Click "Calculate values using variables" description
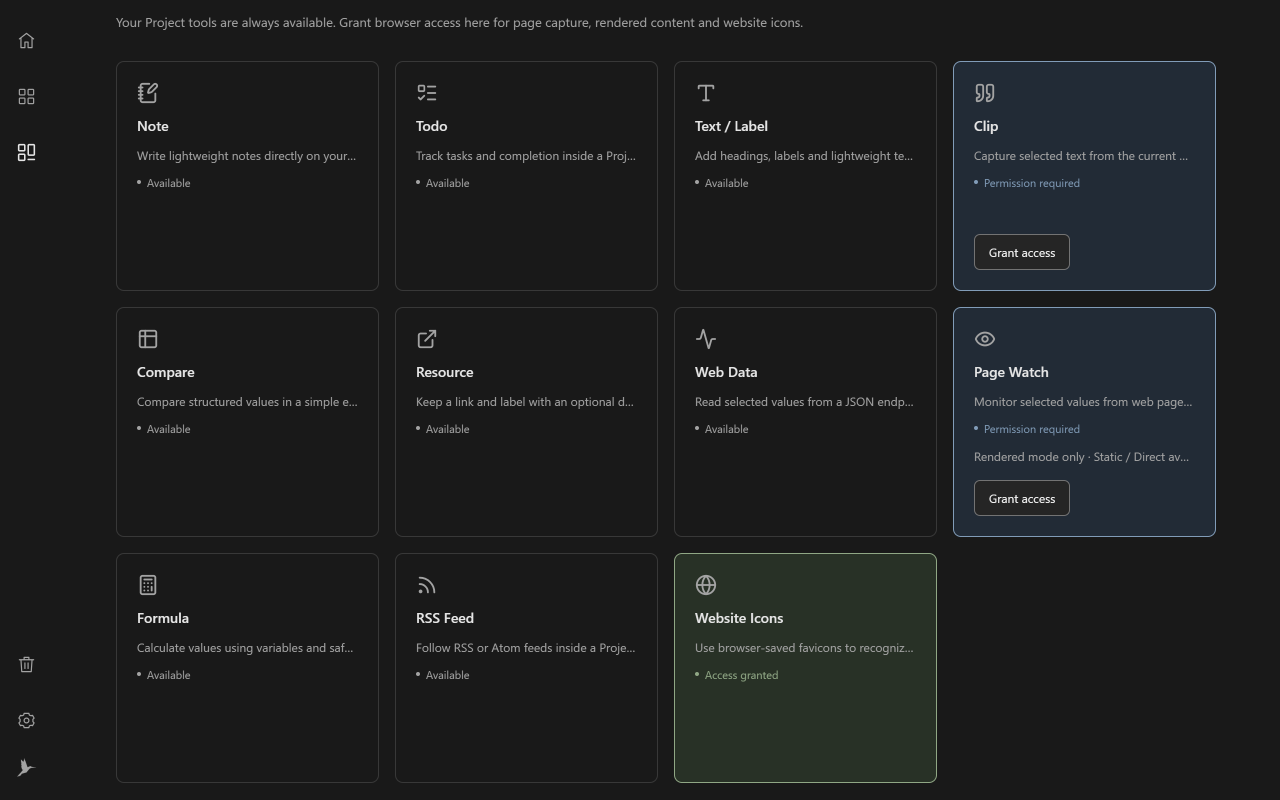 click(245, 648)
